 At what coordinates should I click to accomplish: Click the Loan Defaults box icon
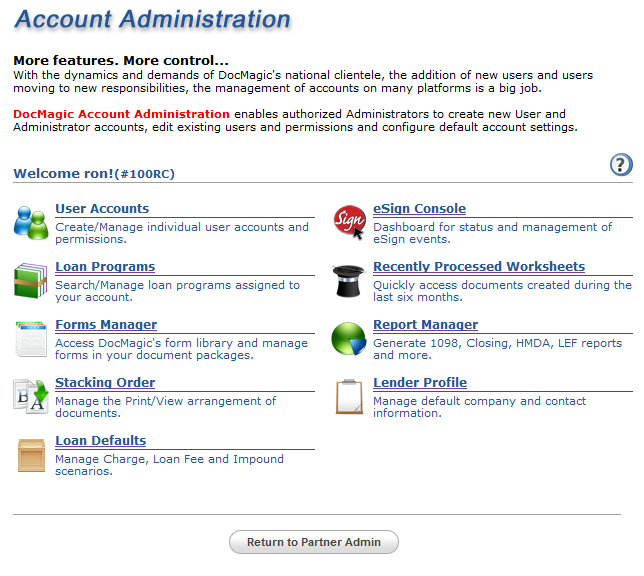(30, 455)
